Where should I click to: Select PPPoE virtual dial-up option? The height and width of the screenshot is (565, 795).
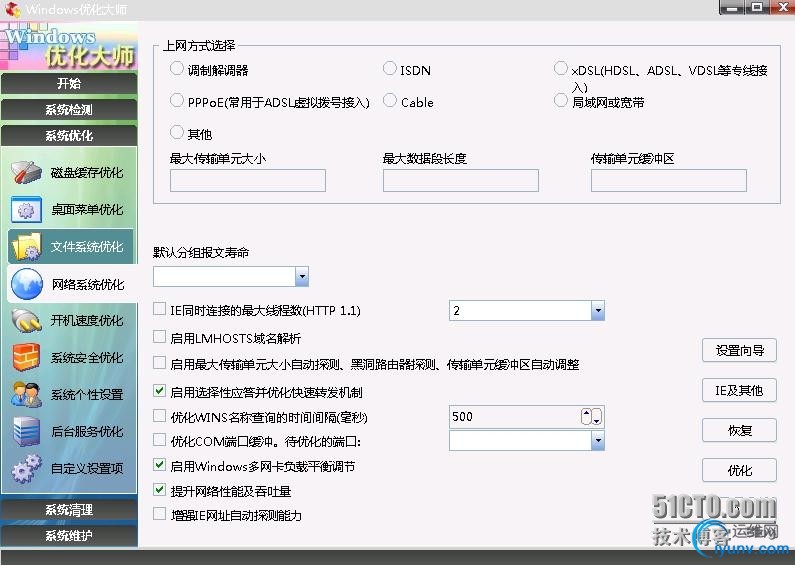click(176, 100)
